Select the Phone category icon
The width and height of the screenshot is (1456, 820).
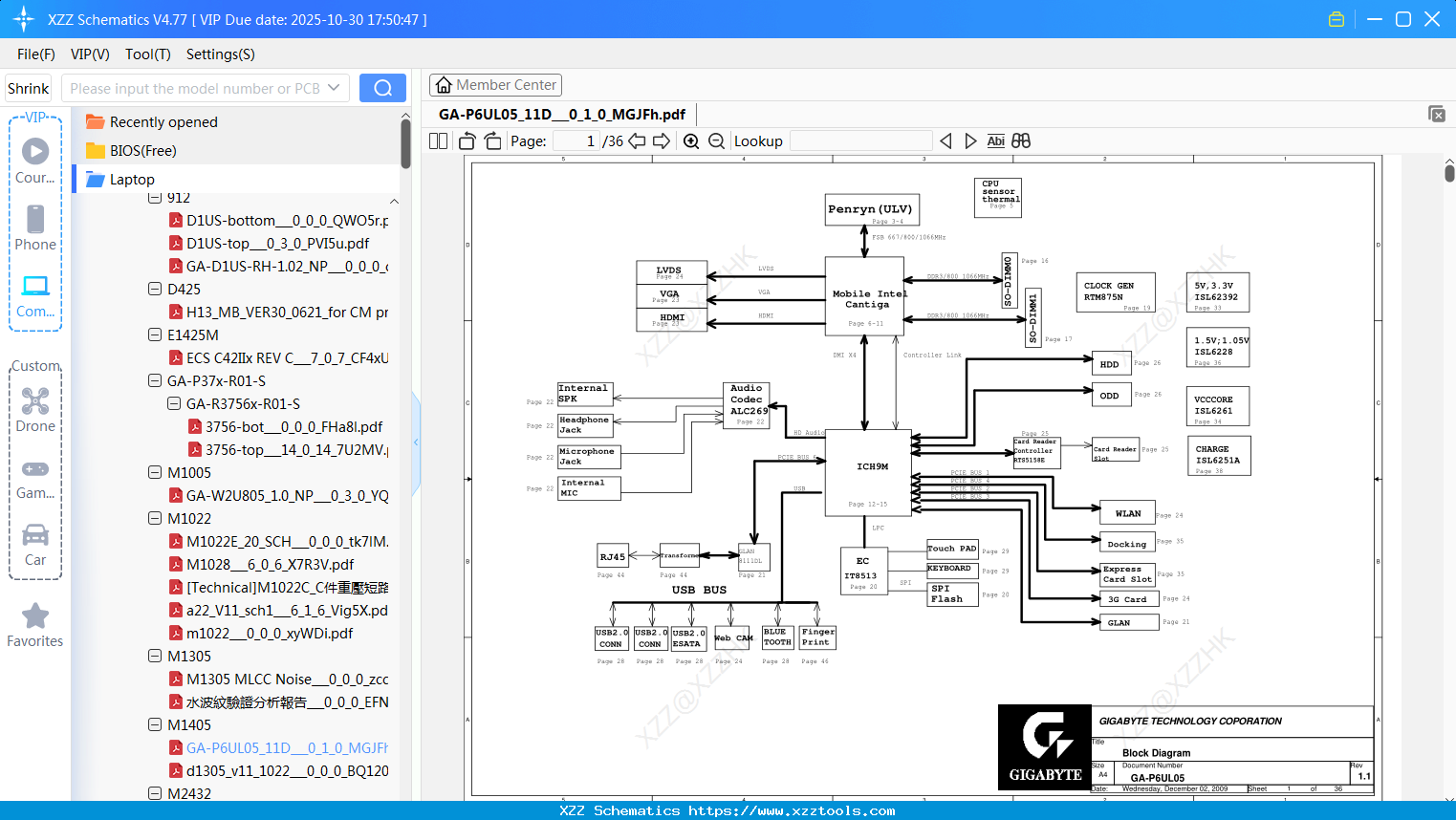(x=35, y=227)
